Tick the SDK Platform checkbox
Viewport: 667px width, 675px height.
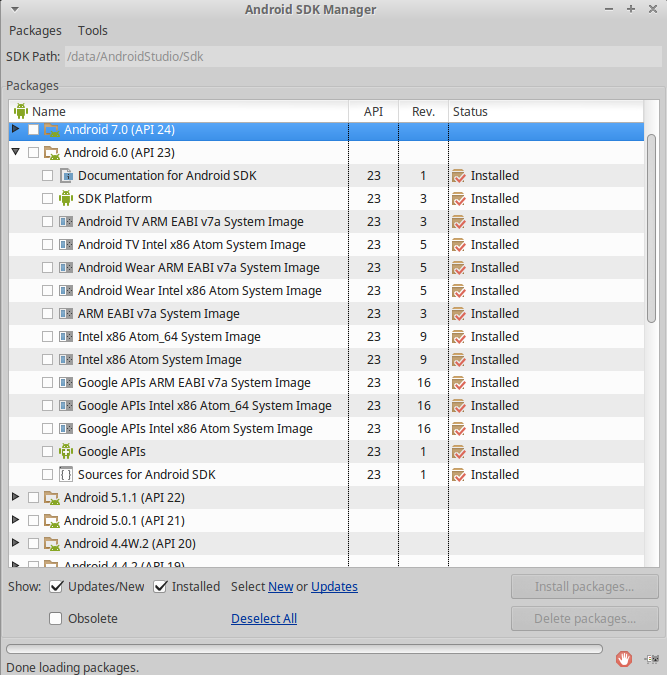coord(47,198)
